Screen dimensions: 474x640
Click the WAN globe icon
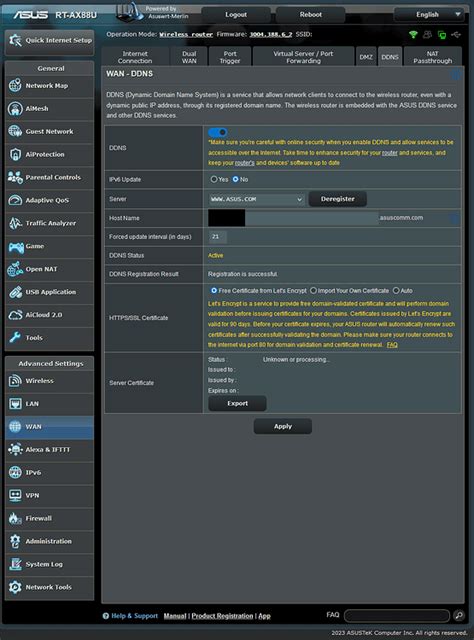15,427
